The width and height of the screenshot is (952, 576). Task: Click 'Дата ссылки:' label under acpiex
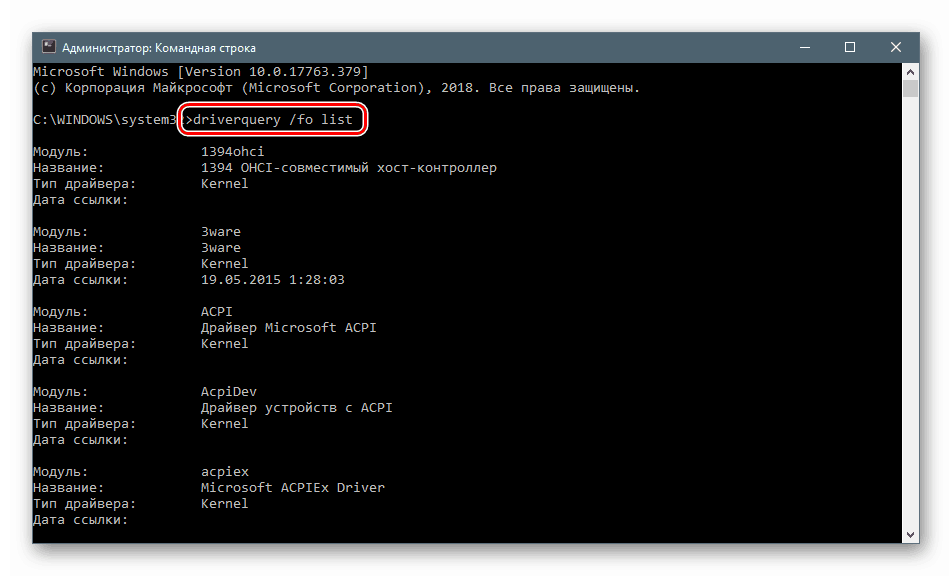point(81,520)
